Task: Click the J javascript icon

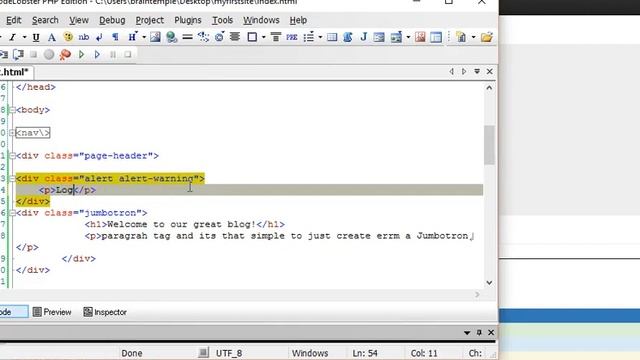Action: click(x=363, y=37)
